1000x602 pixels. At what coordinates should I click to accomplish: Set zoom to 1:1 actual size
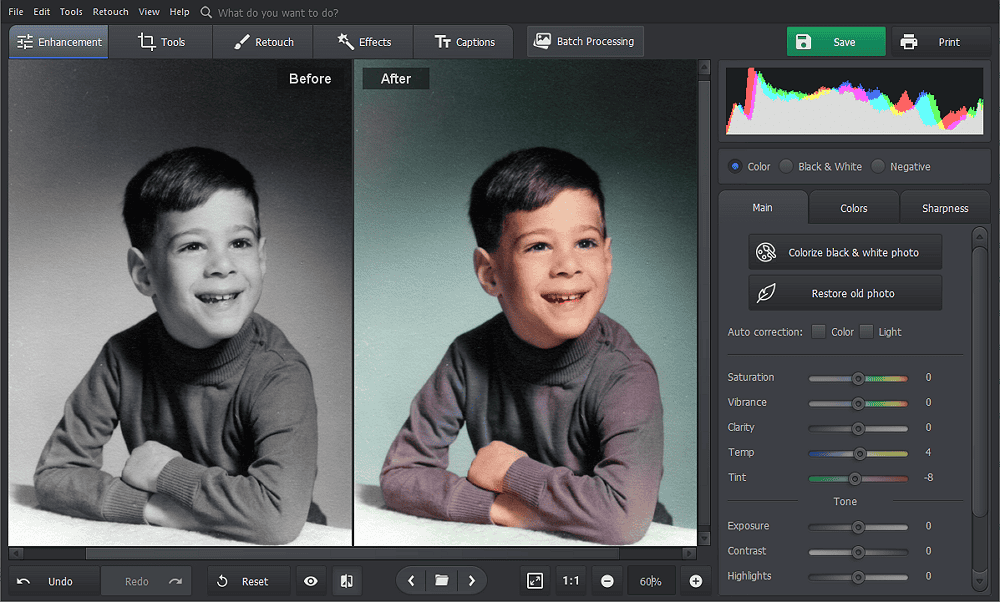coord(571,581)
